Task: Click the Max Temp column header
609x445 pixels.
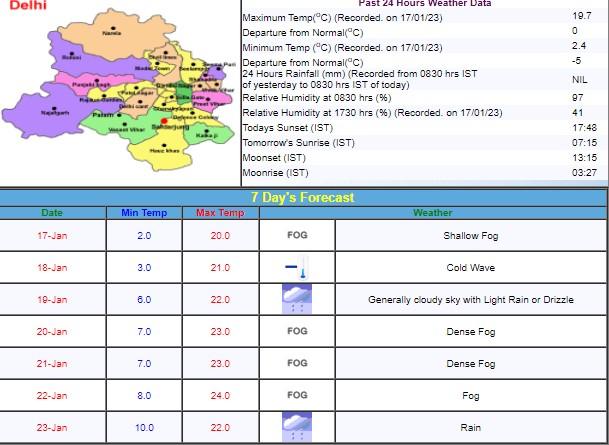Action: 220,213
